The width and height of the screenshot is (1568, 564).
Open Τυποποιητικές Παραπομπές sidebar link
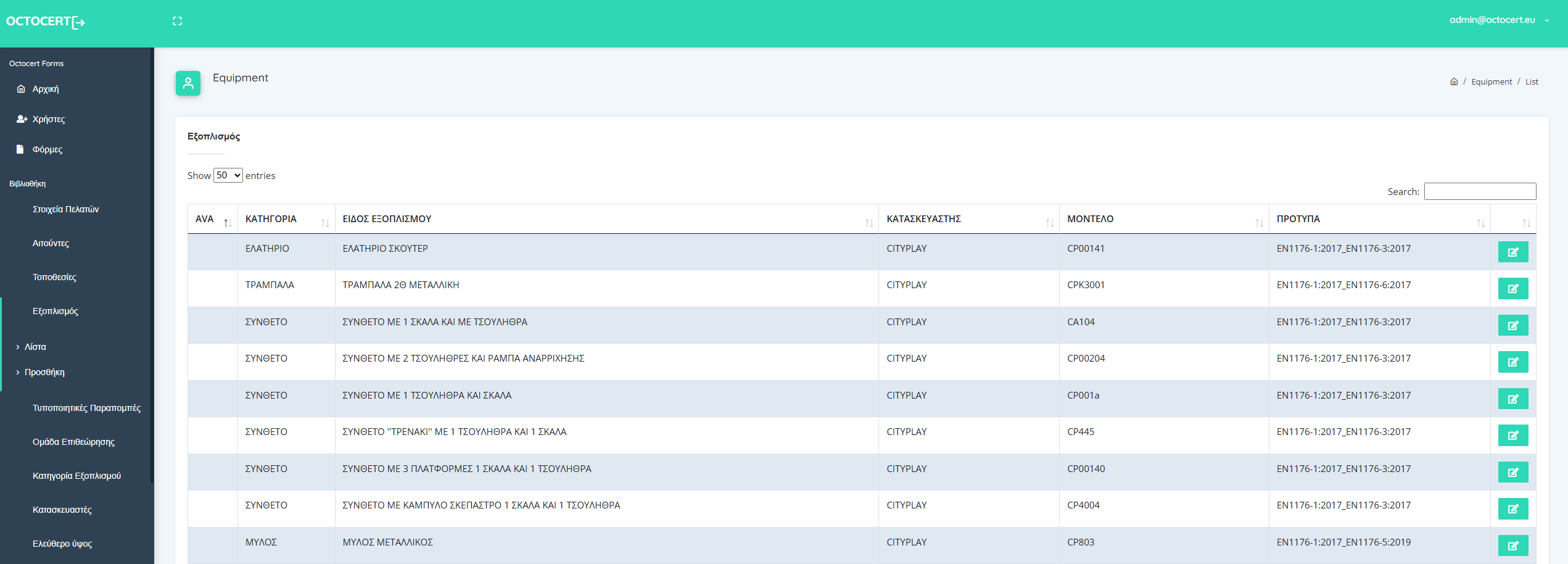[x=86, y=408]
